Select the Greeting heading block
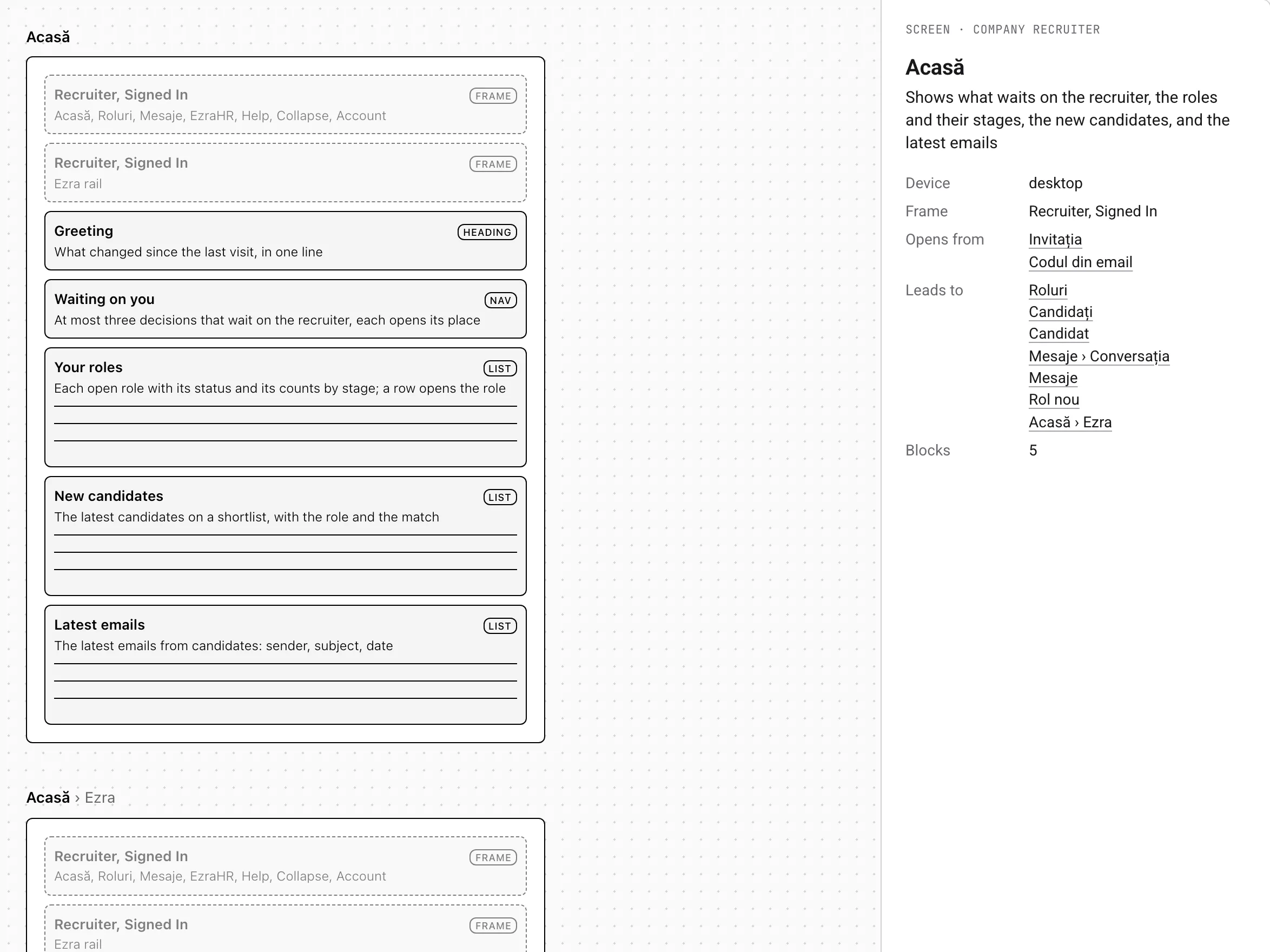The width and height of the screenshot is (1270, 952). (286, 241)
